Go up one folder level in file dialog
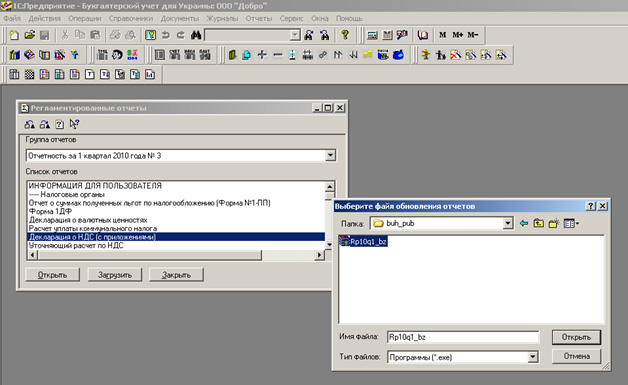 (539, 223)
